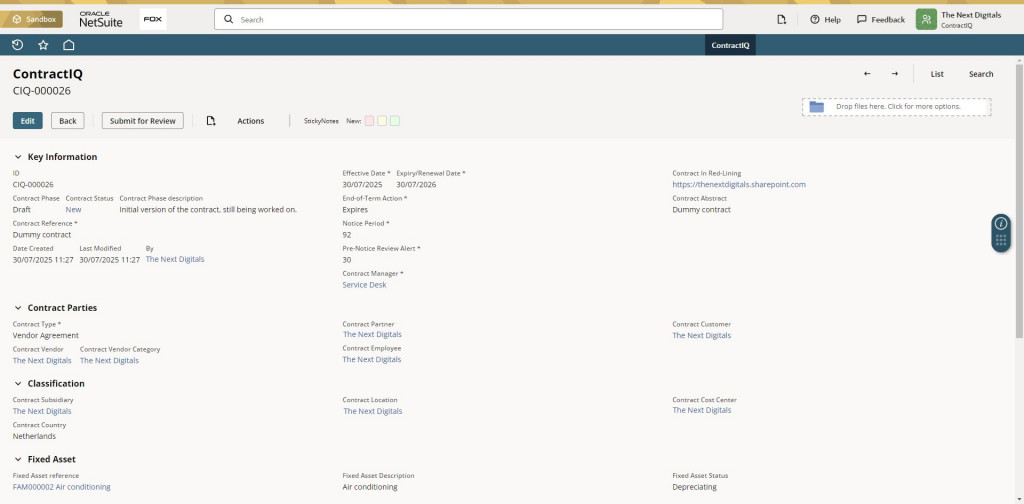Screen dimensions: 1024x504
Task: Collapse the Key Information section
Action: click(18, 157)
